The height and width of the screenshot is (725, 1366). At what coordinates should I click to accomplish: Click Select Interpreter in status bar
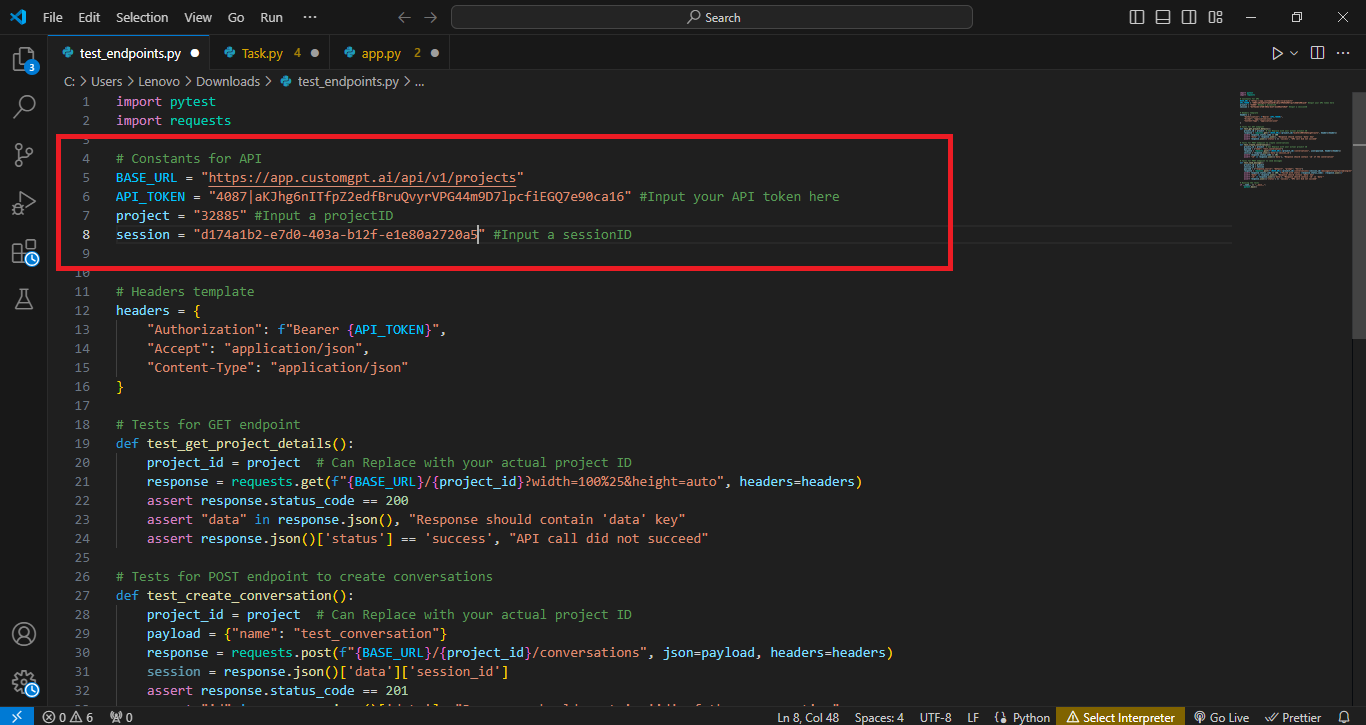pos(1120,716)
